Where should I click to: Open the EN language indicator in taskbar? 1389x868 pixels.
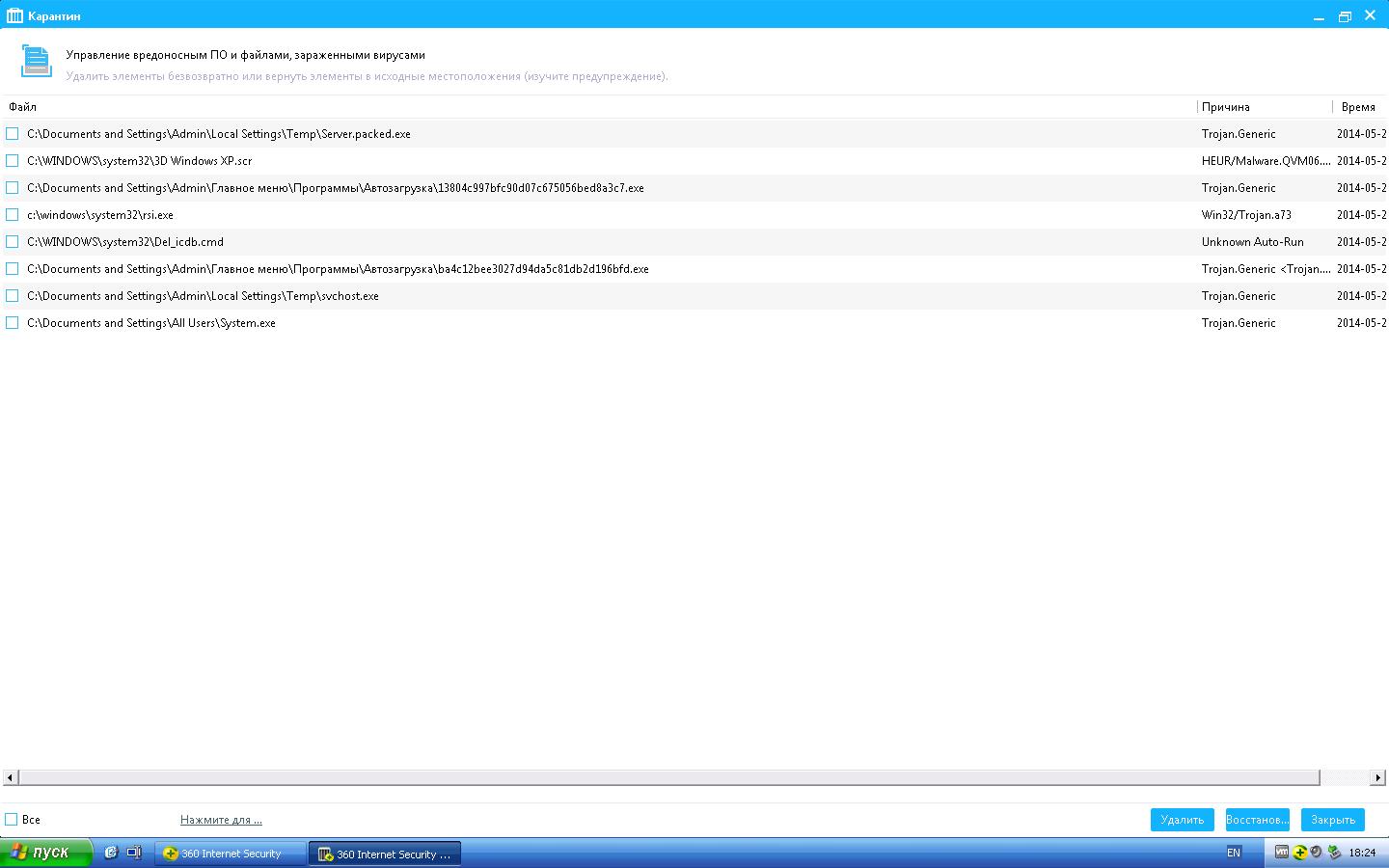pos(1234,853)
